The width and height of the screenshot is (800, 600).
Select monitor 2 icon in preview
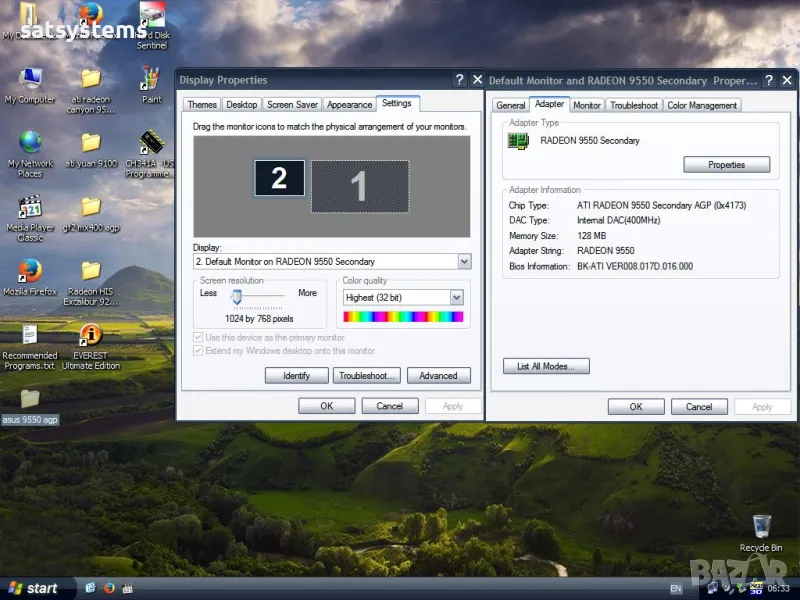[x=279, y=178]
